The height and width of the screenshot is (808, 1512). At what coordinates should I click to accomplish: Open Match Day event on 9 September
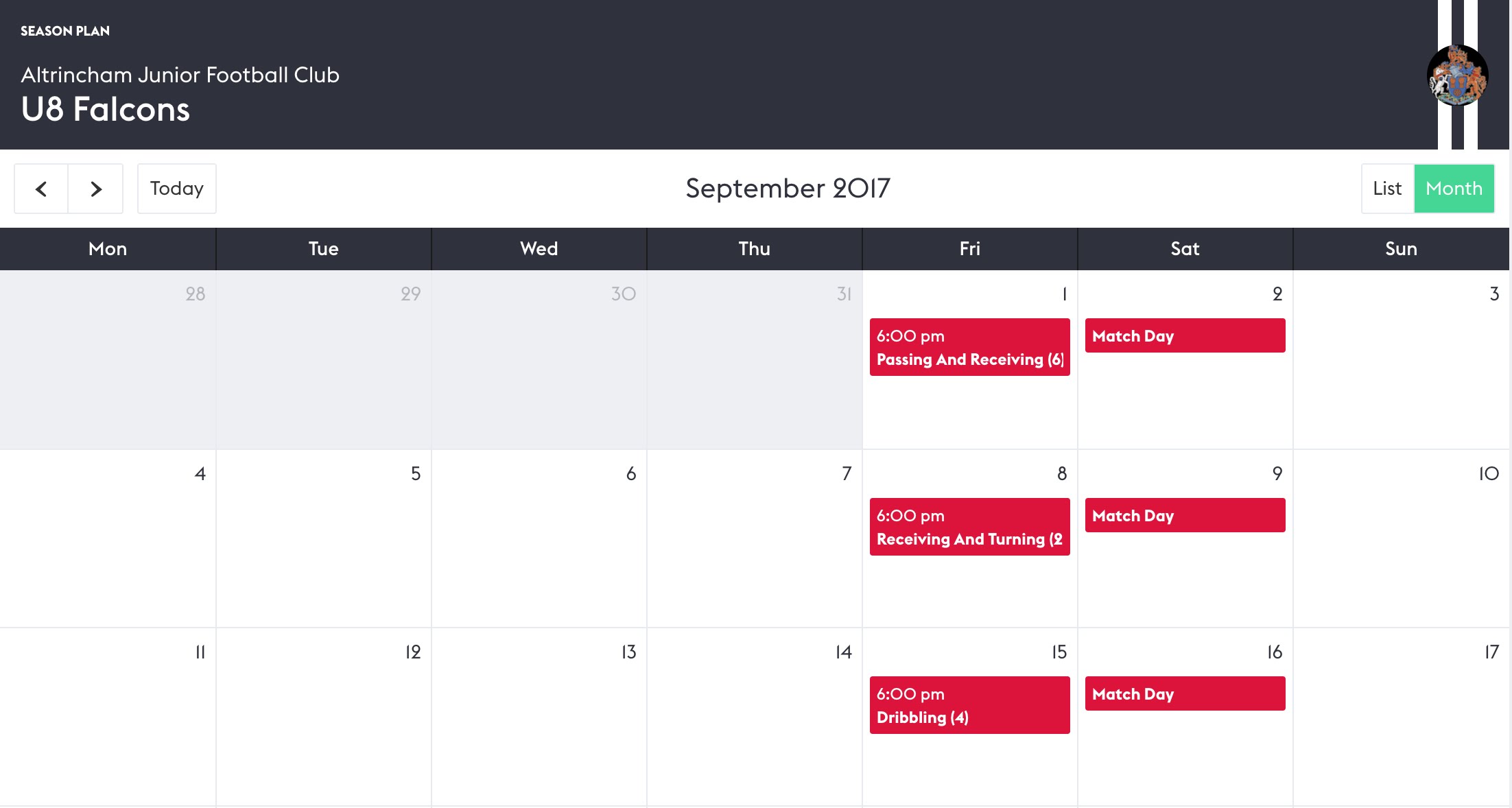click(1185, 515)
